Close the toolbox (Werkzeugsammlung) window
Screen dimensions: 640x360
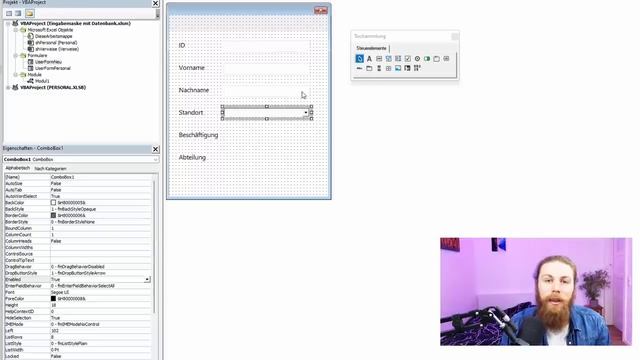[455, 36]
